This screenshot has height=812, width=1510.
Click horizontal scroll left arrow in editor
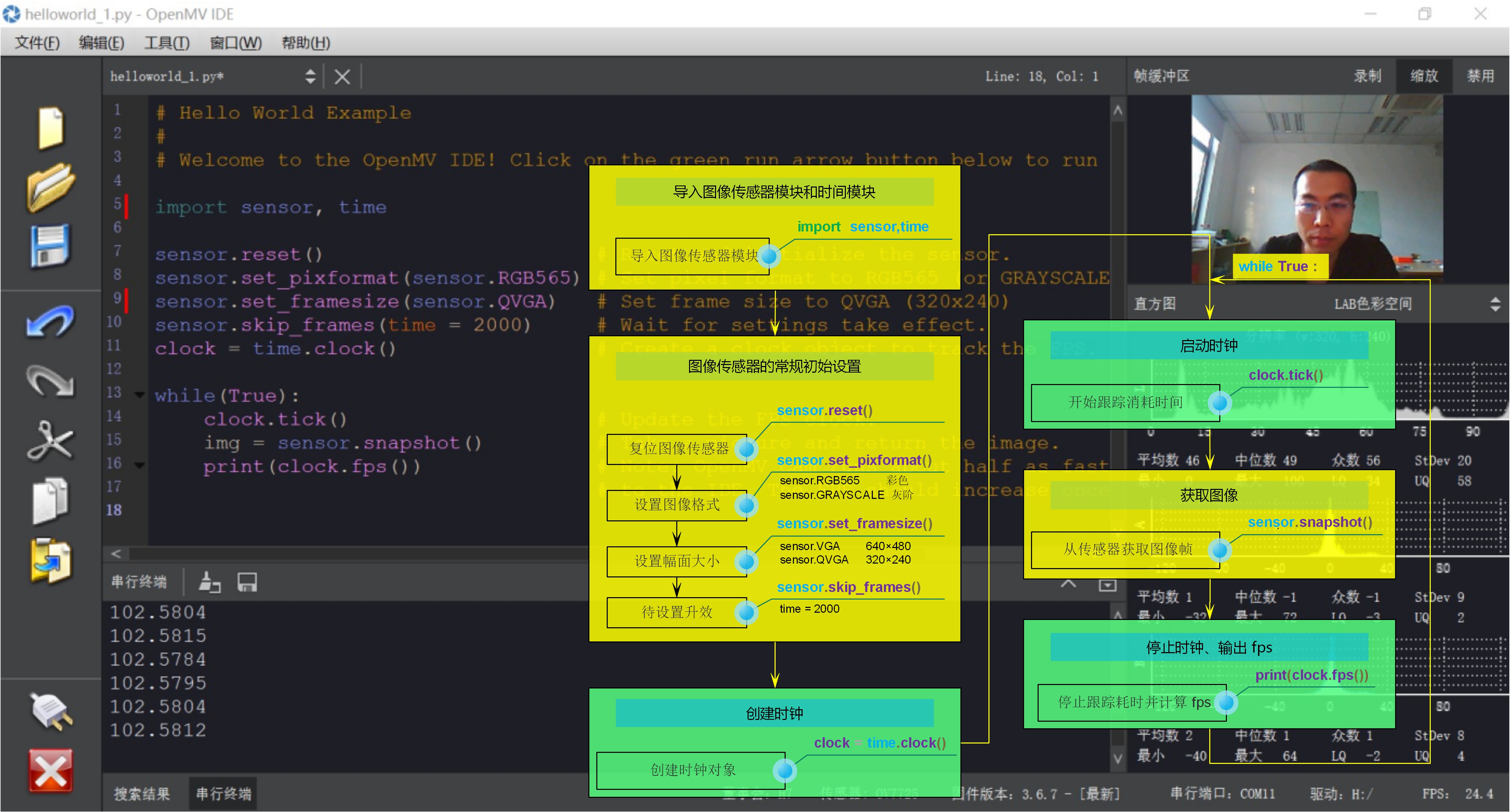[116, 554]
